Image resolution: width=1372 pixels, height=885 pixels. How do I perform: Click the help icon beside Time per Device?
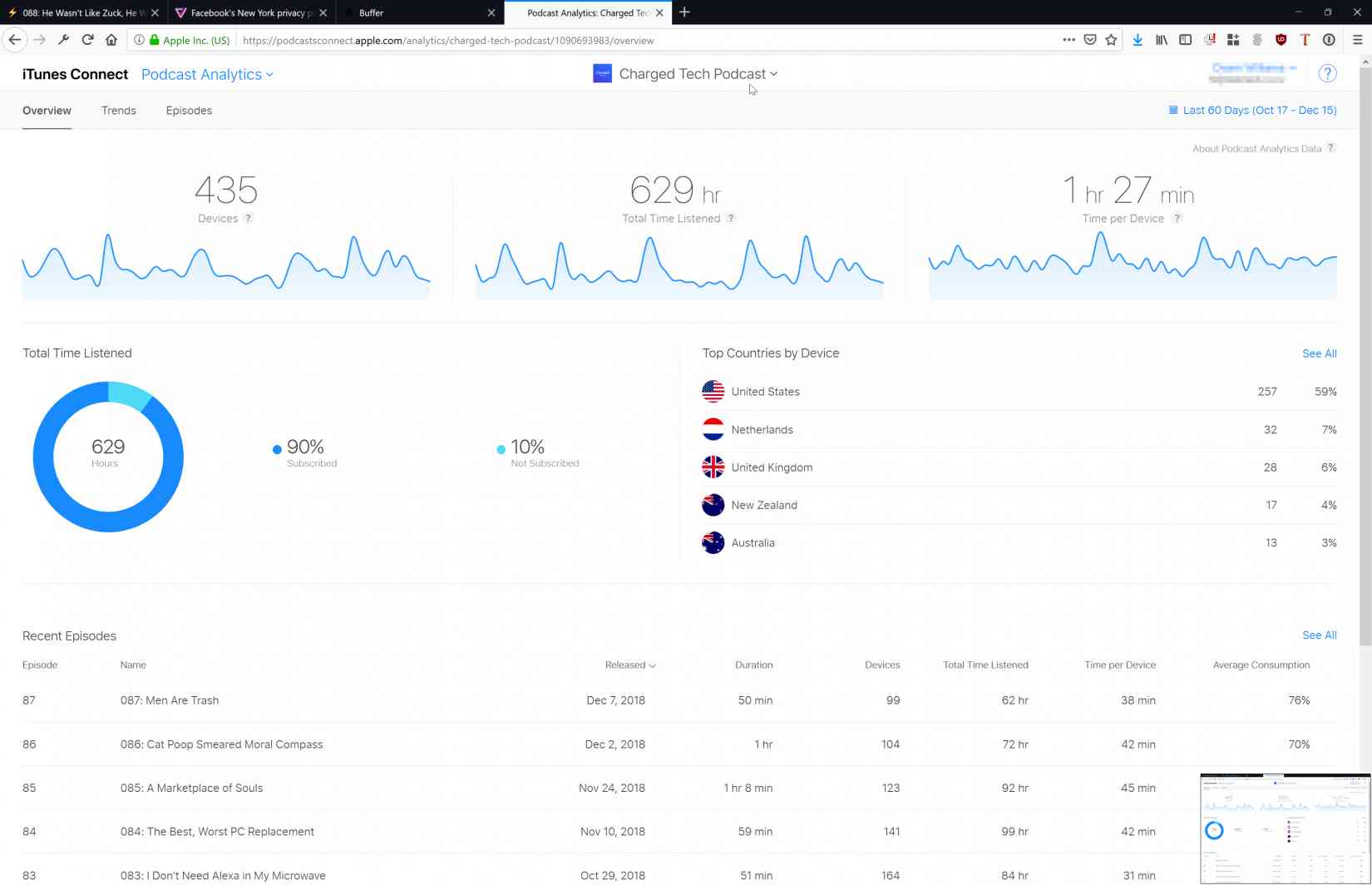tap(1177, 219)
